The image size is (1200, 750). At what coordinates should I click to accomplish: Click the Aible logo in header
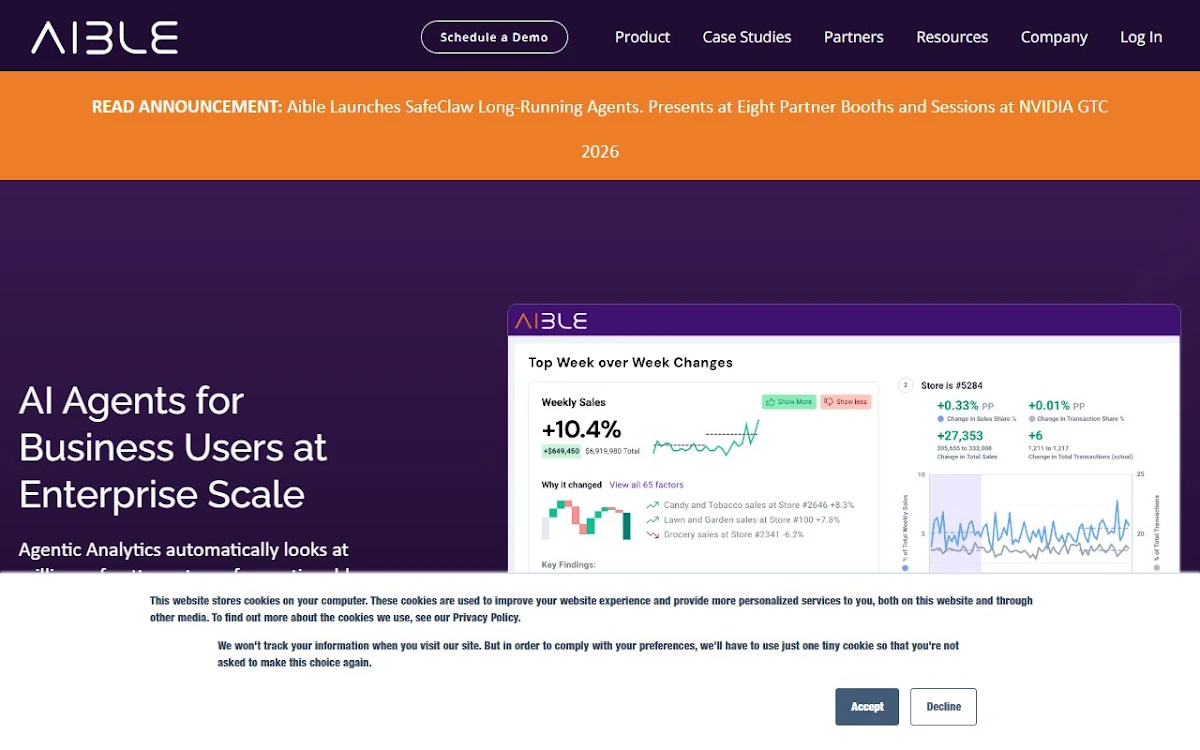pos(105,37)
